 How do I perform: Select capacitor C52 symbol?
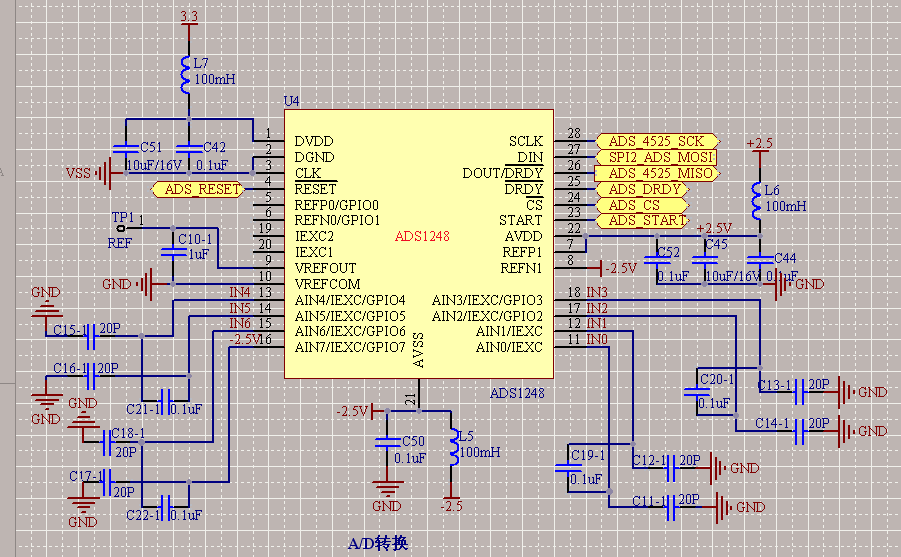(657, 260)
